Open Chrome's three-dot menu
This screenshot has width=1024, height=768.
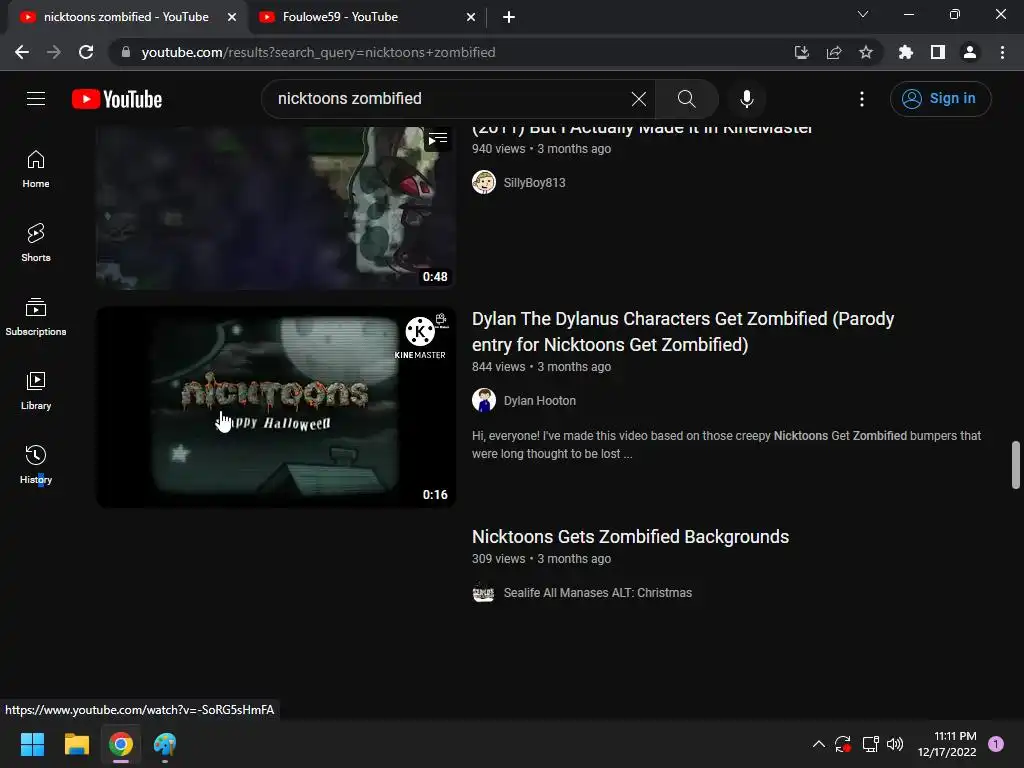pos(1002,52)
